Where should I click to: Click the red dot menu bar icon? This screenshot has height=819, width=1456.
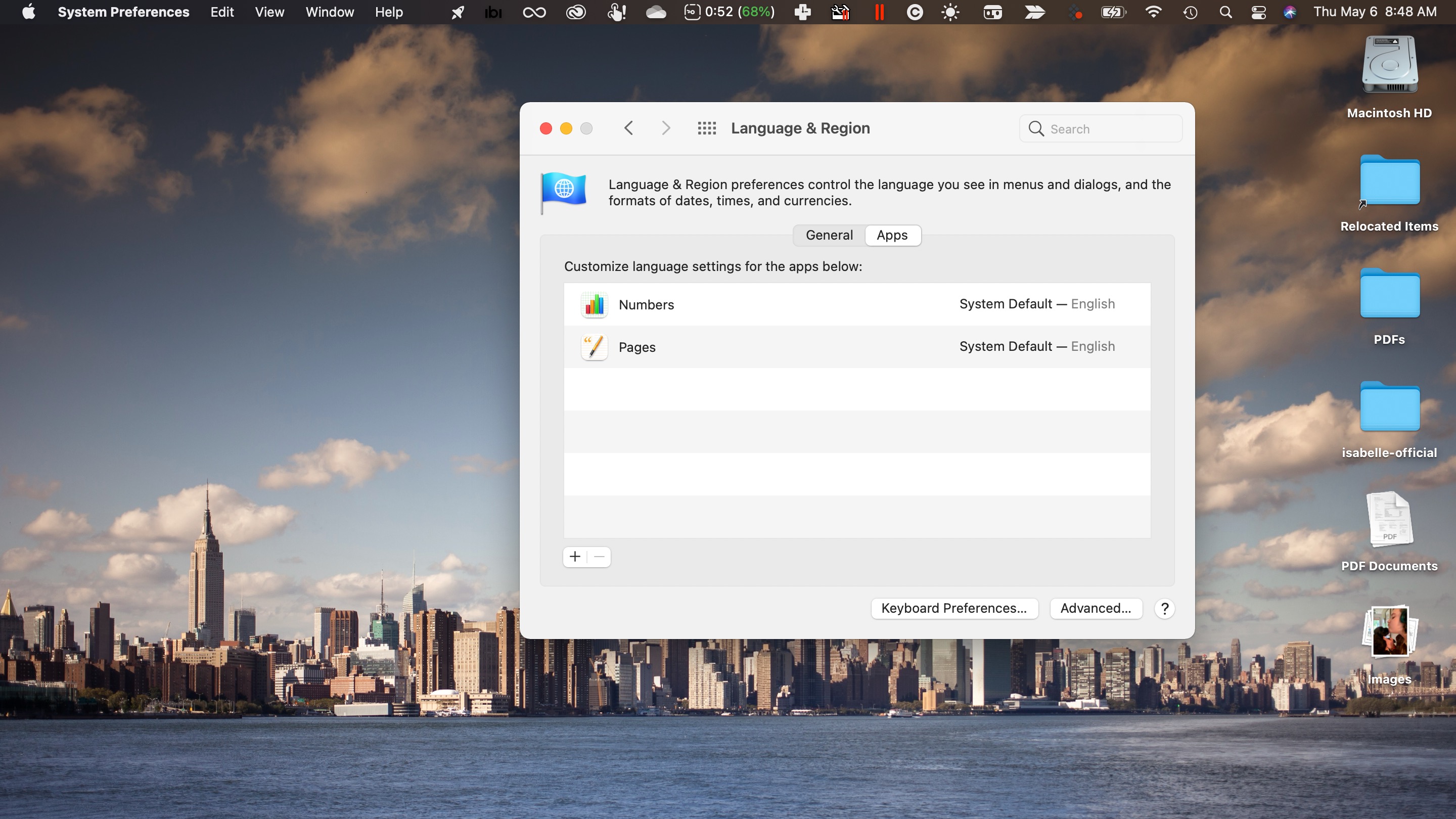click(x=1076, y=13)
